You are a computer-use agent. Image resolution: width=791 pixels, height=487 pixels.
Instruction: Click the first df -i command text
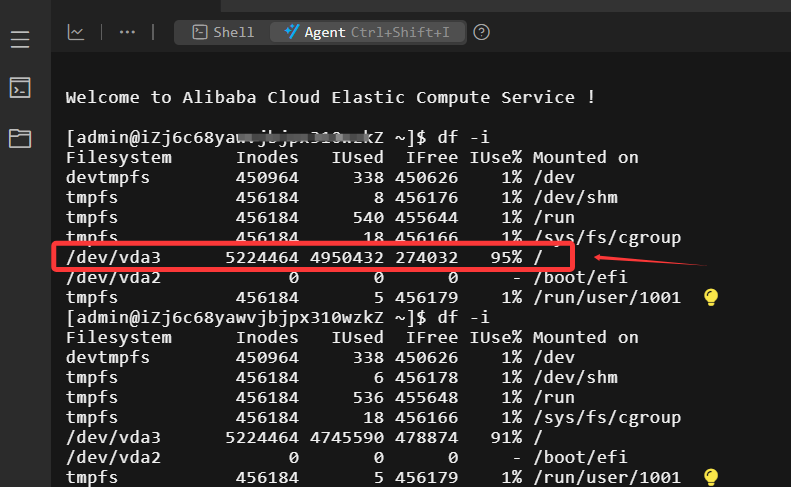464,137
